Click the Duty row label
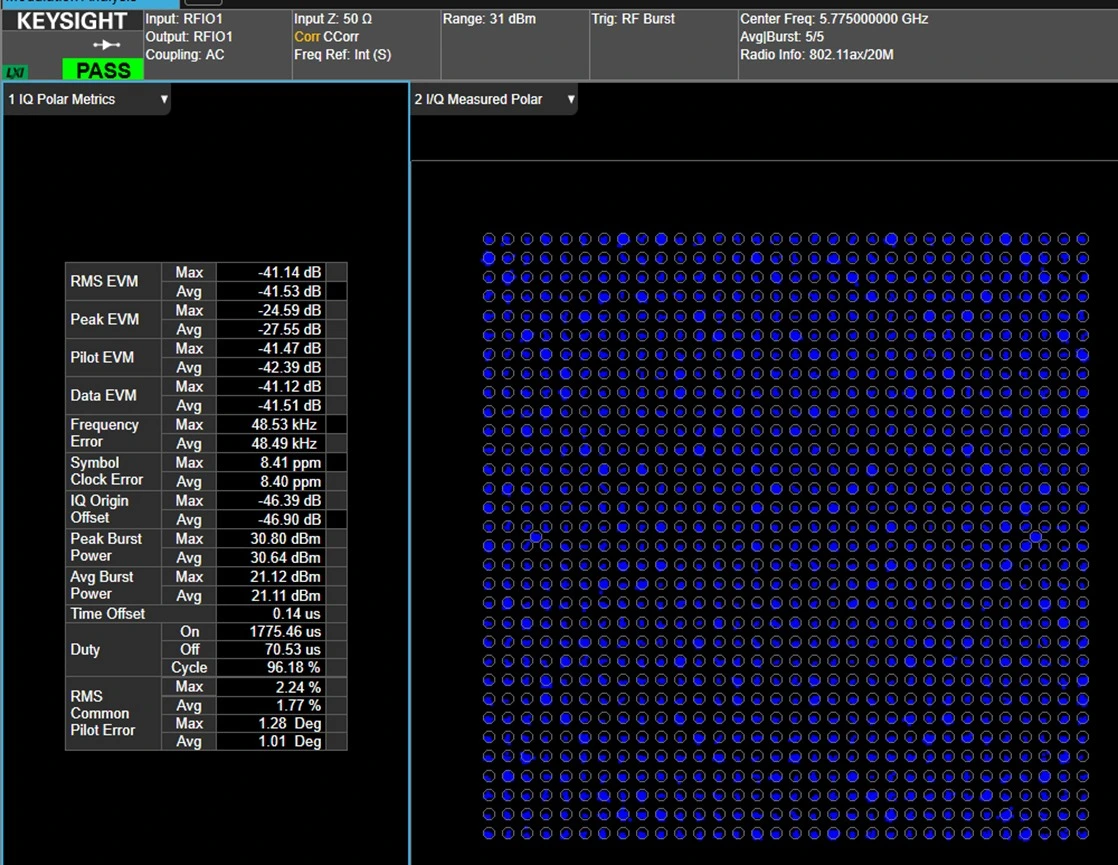1118x865 pixels. (x=85, y=650)
